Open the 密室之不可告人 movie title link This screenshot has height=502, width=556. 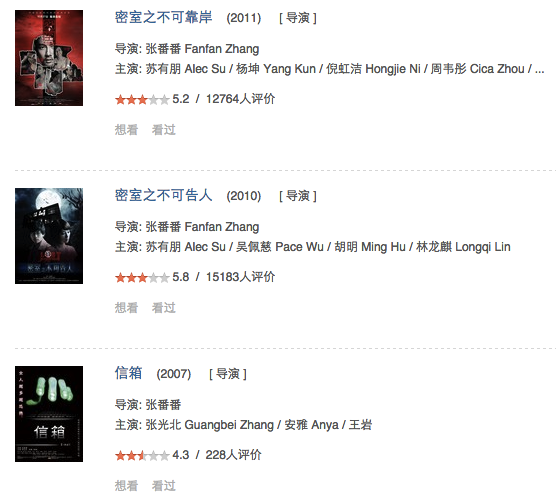click(163, 195)
